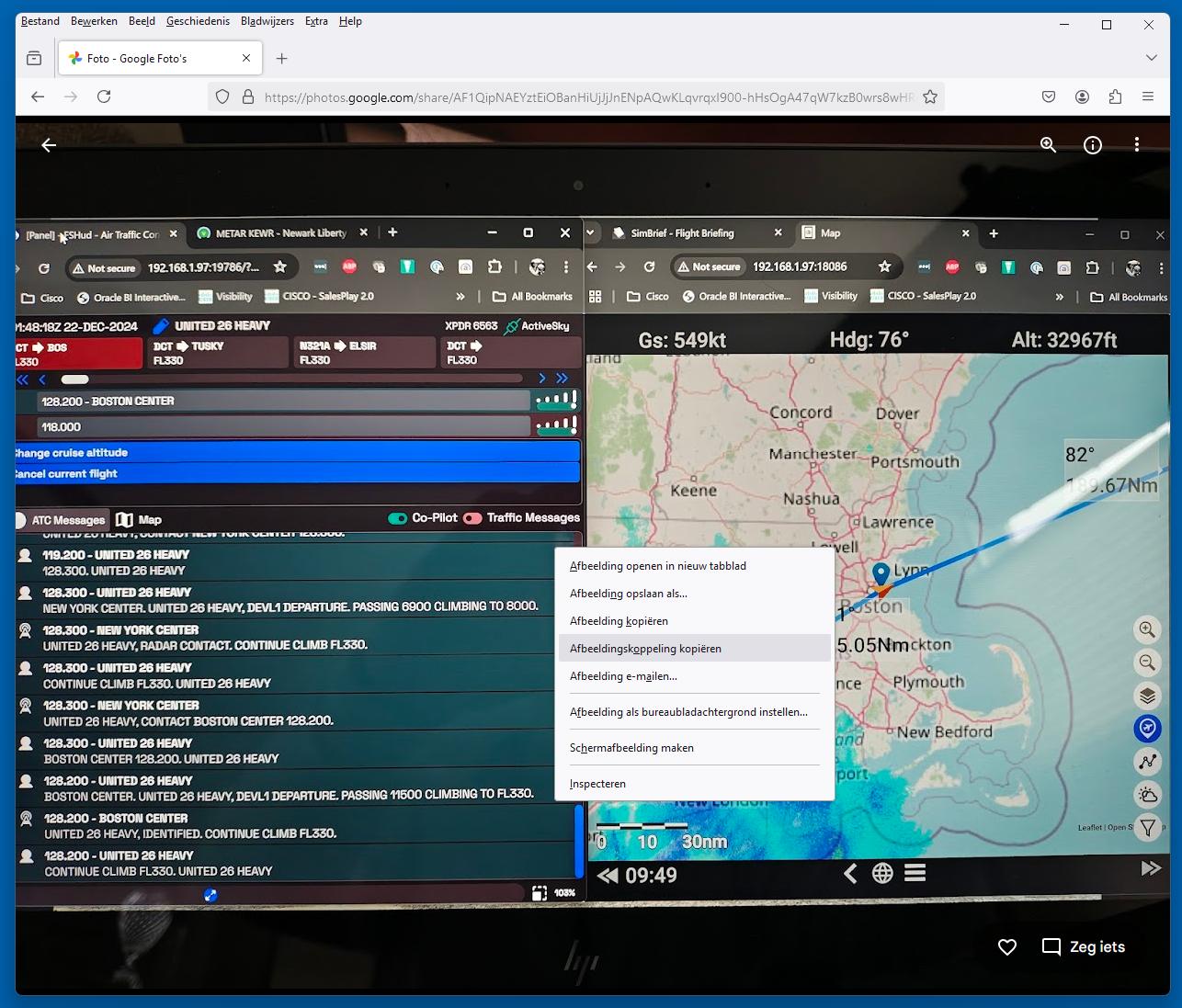Screen dimensions: 1182x1008
Task: Open the Help menu
Action: (x=350, y=21)
